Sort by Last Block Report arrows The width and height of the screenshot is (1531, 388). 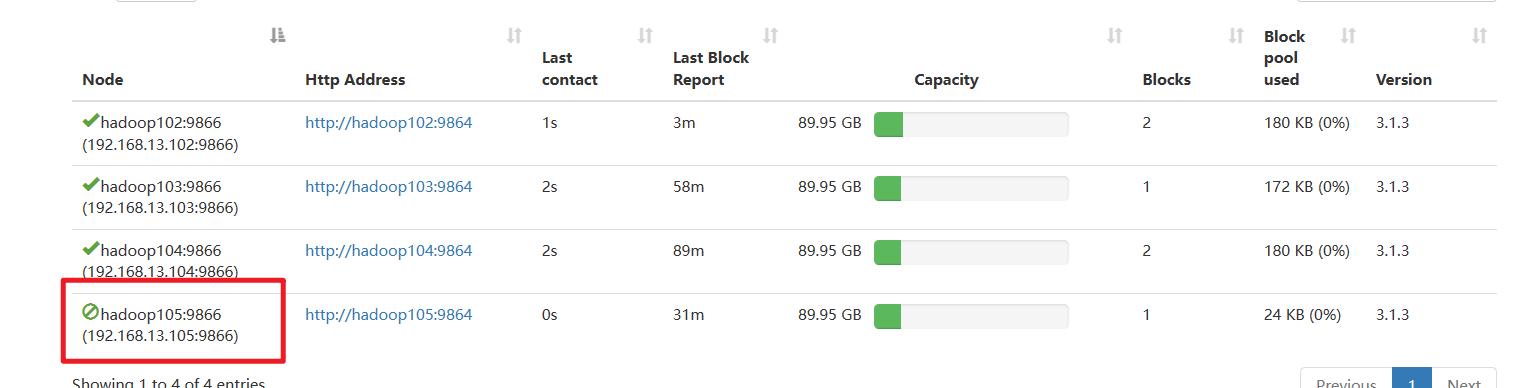(x=770, y=36)
